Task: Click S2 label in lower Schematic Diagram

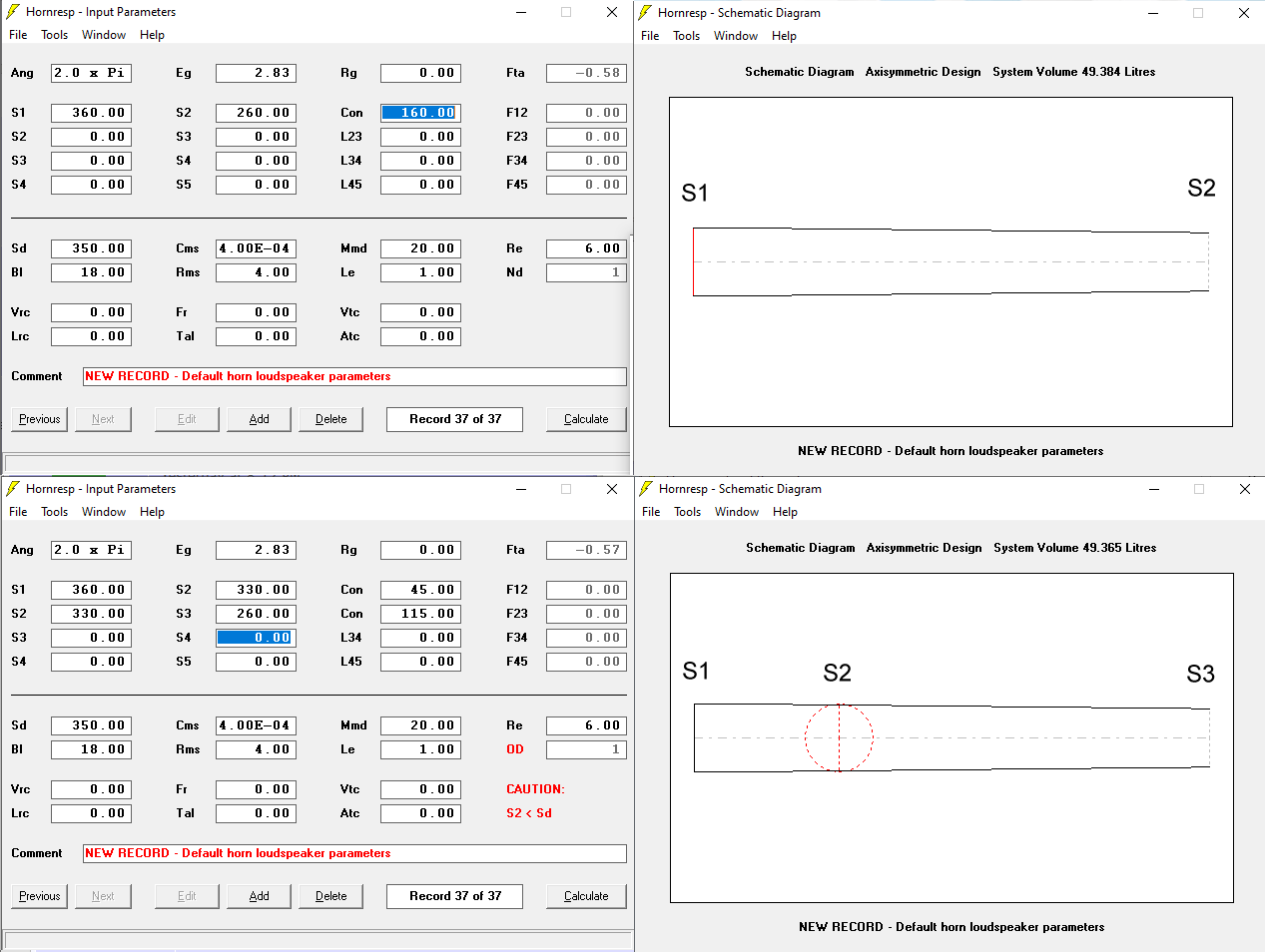Action: coord(837,673)
